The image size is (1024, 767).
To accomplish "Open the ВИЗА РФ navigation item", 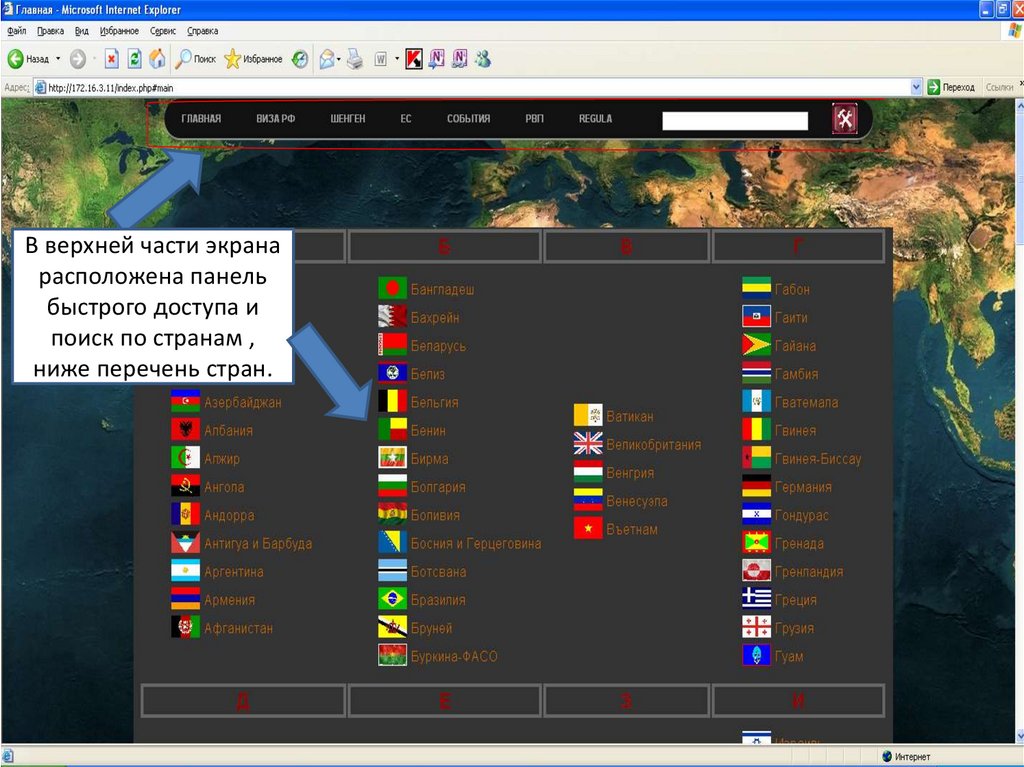I will point(275,119).
